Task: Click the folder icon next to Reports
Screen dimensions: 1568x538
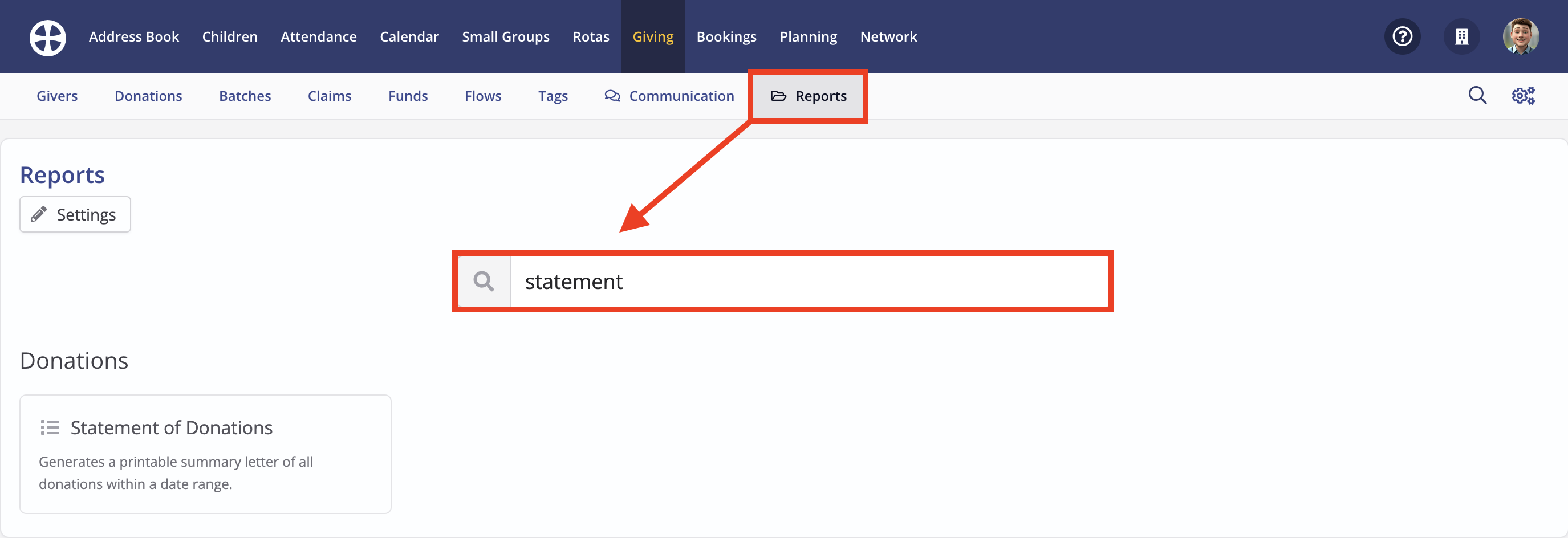Action: [x=778, y=96]
